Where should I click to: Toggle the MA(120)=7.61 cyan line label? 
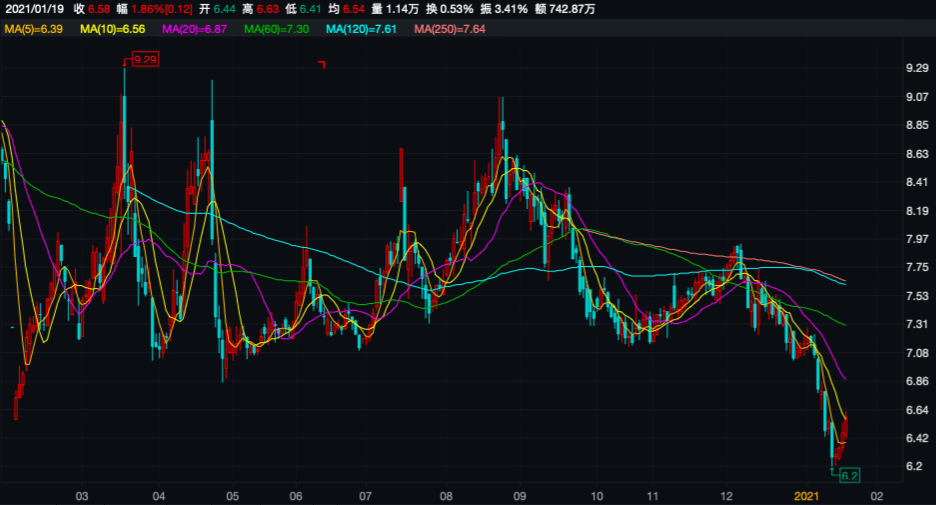[363, 29]
